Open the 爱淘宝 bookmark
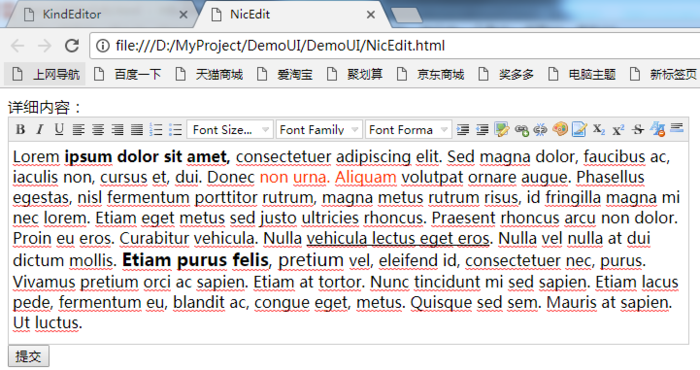The width and height of the screenshot is (700, 370). click(x=285, y=74)
